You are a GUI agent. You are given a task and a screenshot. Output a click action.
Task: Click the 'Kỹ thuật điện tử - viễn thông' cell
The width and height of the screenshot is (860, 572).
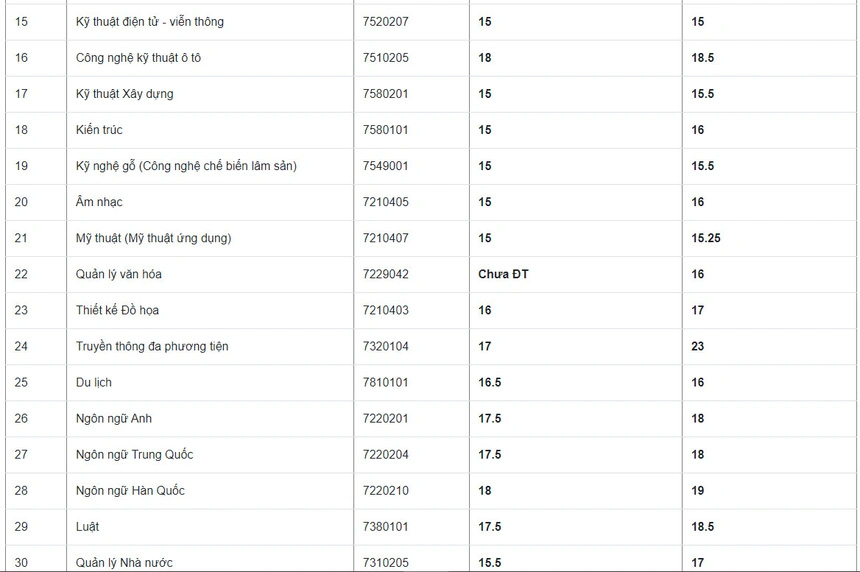[x=150, y=22]
